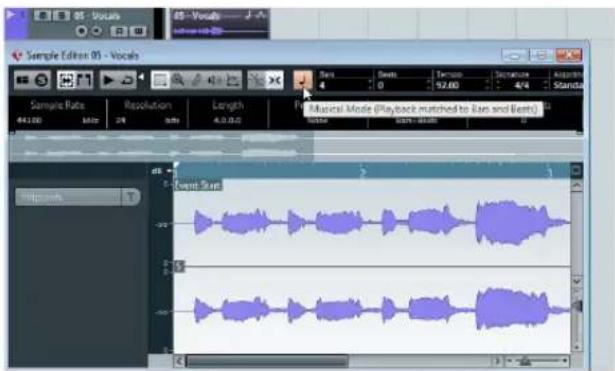
Task: Mute the 05 Vocals track
Action: 42,16
